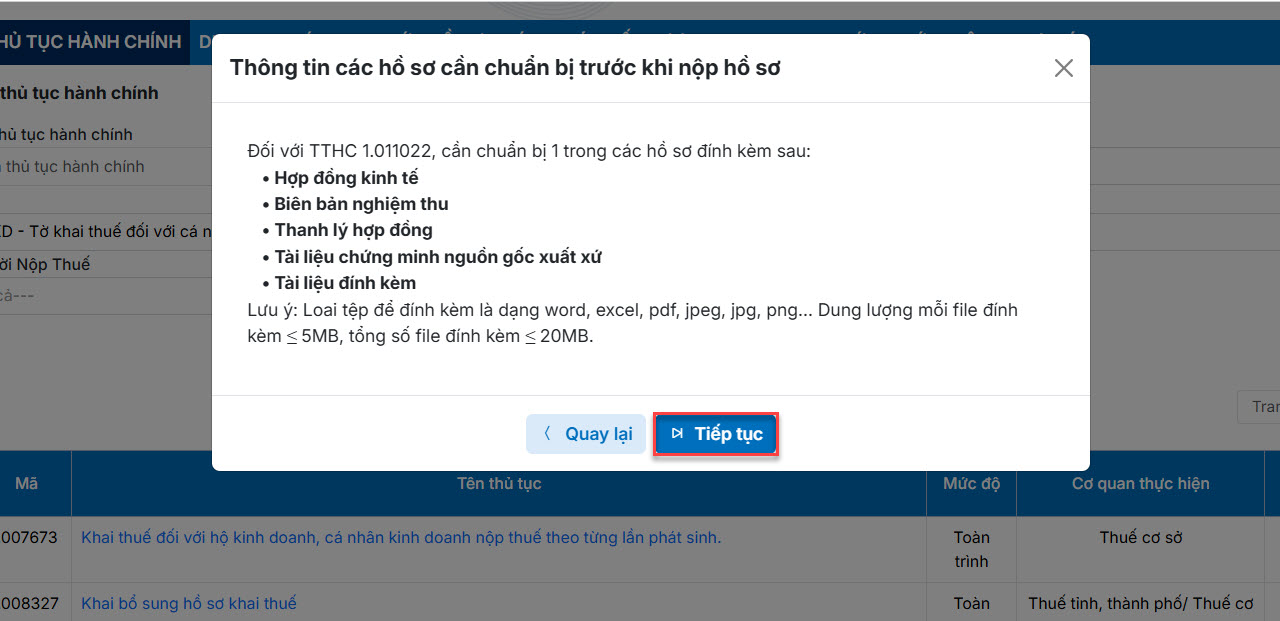Click the forward icon inside Tiếp tục

click(677, 434)
